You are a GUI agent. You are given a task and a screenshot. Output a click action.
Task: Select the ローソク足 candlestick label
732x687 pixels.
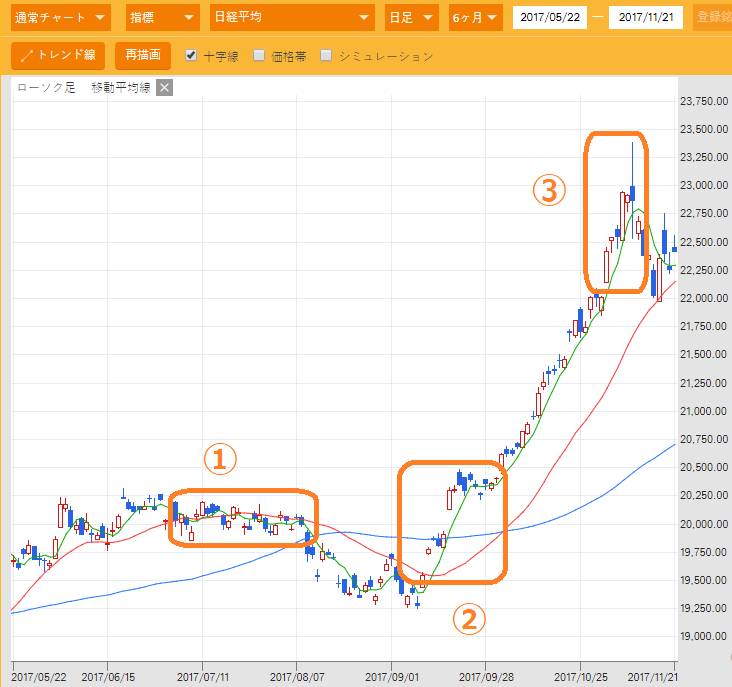pyautogui.click(x=47, y=88)
